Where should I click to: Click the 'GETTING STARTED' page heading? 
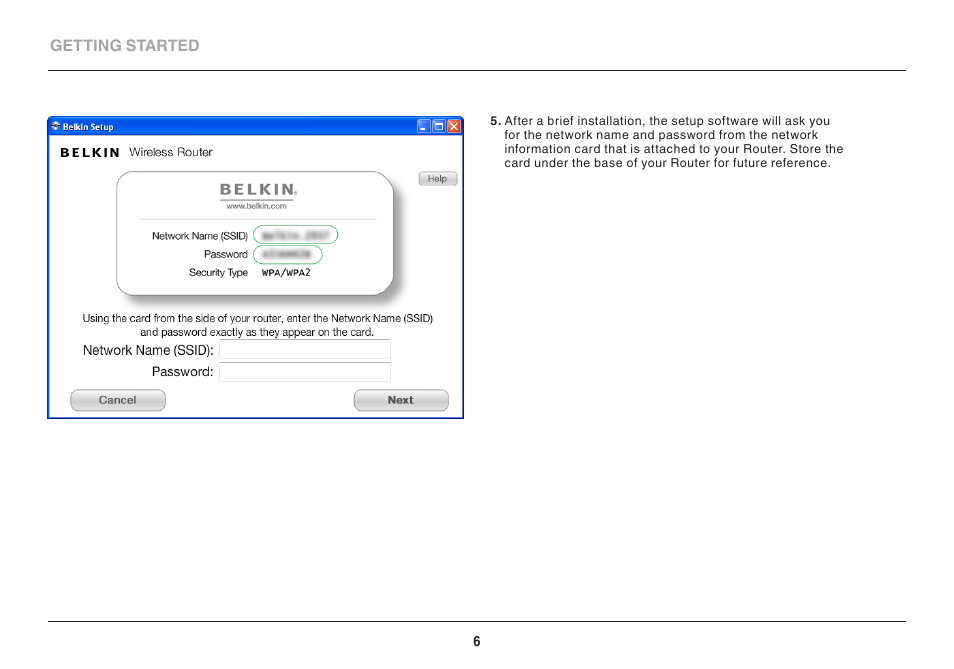point(125,46)
